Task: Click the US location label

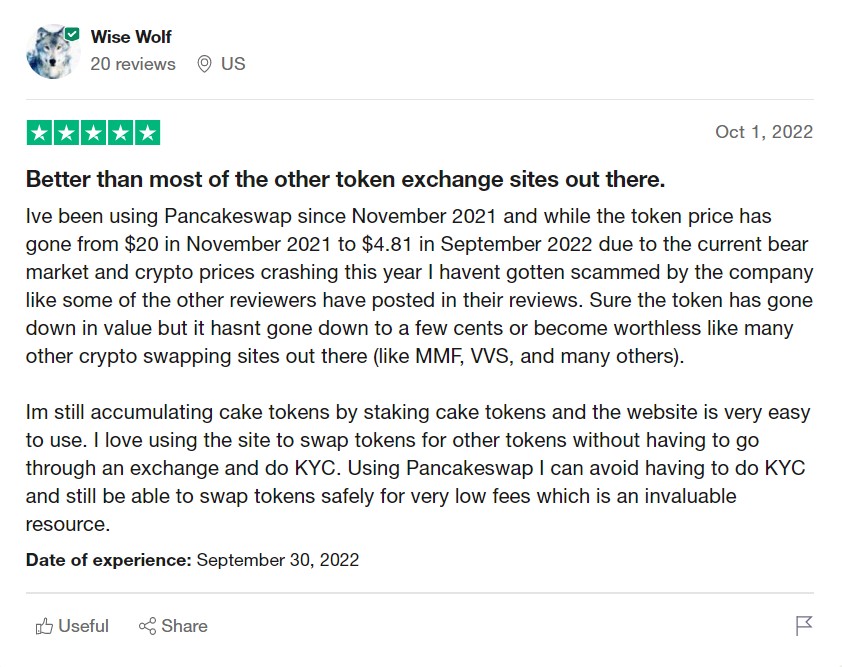Action: 233,64
